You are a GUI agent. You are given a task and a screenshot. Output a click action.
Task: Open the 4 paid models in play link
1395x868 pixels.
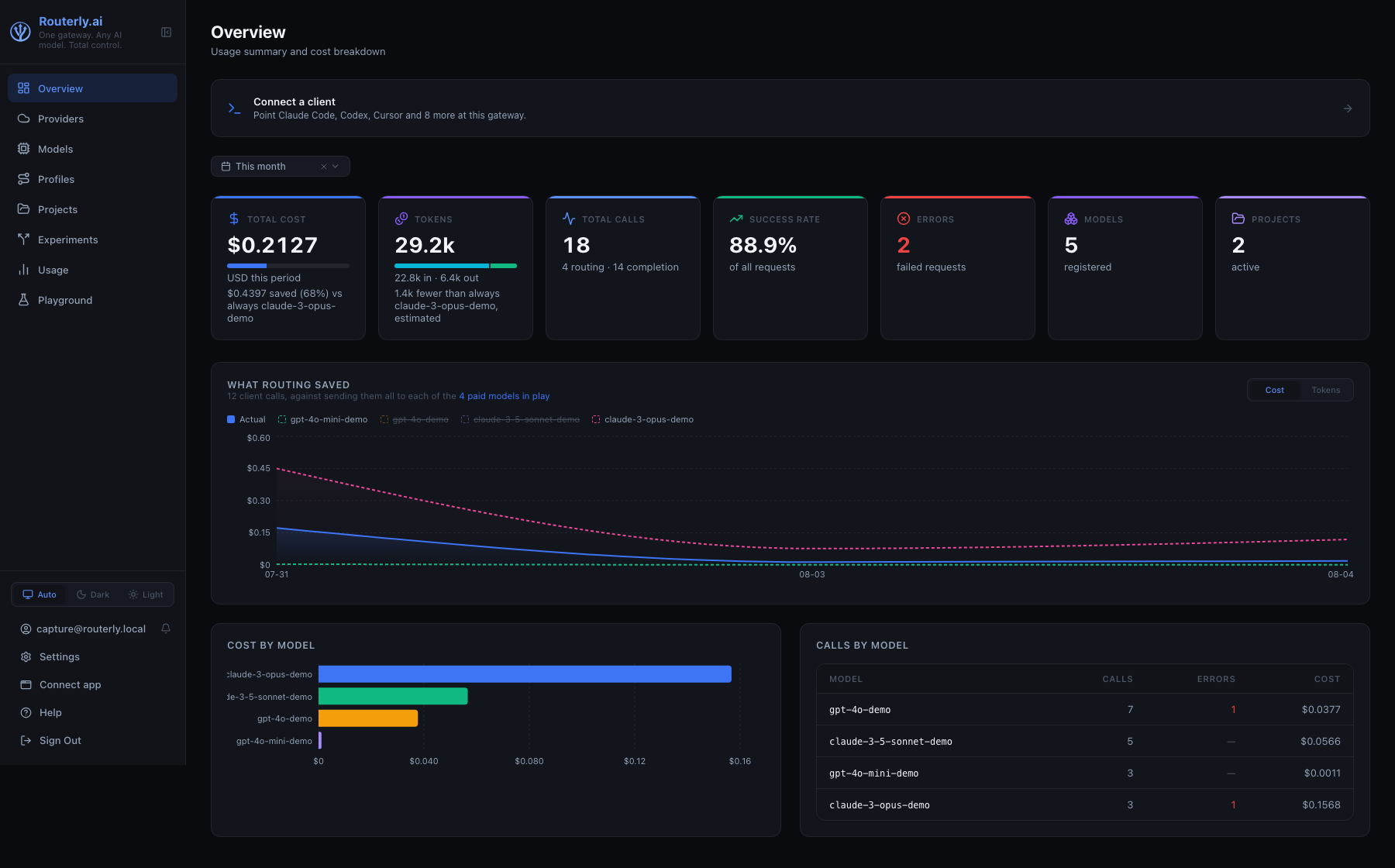pyautogui.click(x=505, y=396)
